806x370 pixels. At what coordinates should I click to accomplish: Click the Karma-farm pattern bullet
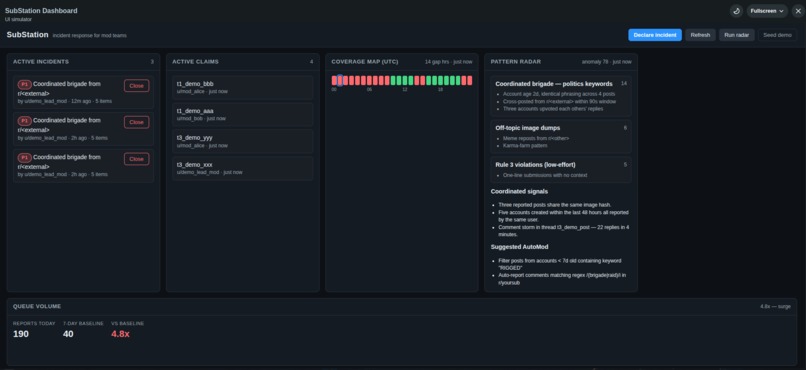[525, 145]
